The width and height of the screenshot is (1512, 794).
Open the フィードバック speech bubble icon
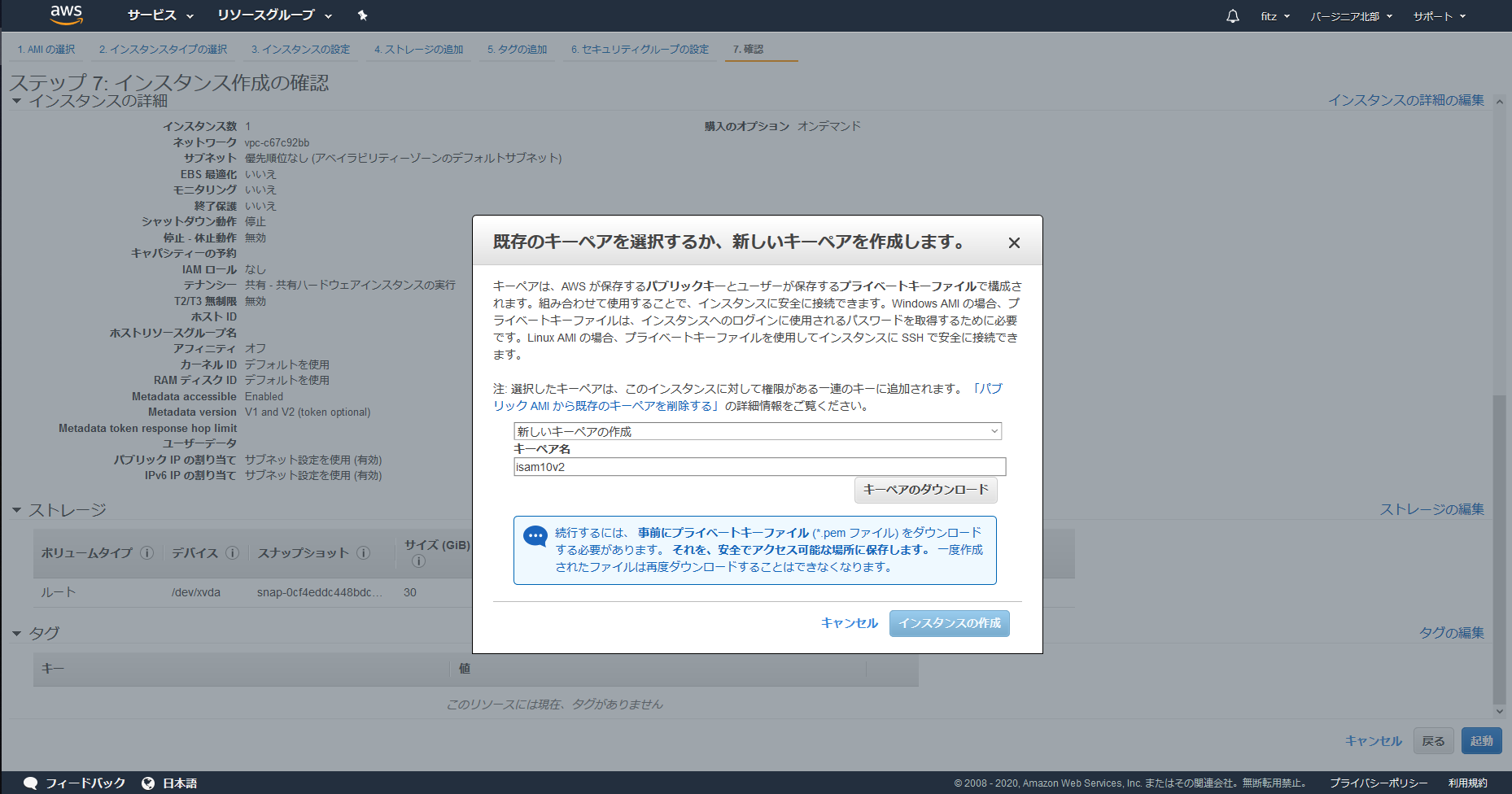tap(30, 783)
